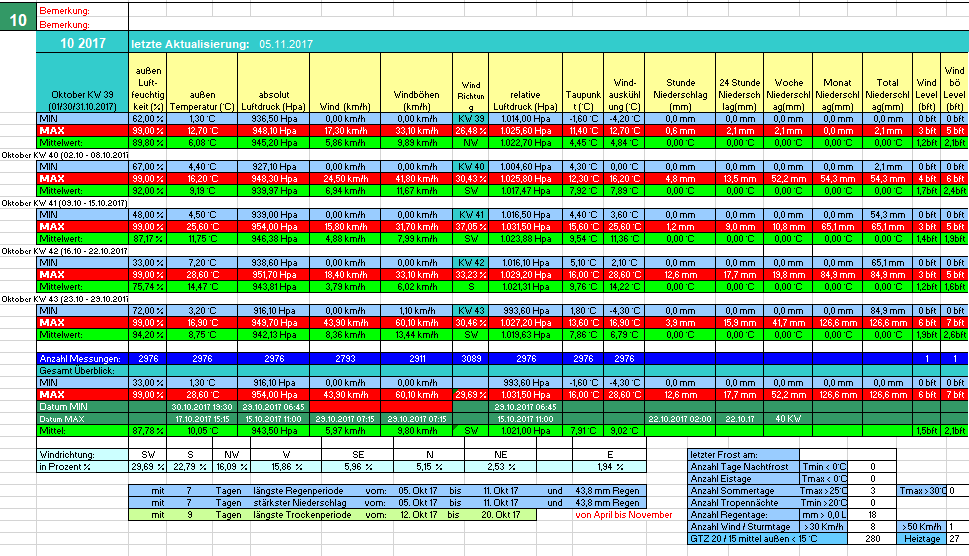
Task: Click the 'Oktober KW 43 (23.10 - 29.10.2017' row label
Action: coord(64,299)
